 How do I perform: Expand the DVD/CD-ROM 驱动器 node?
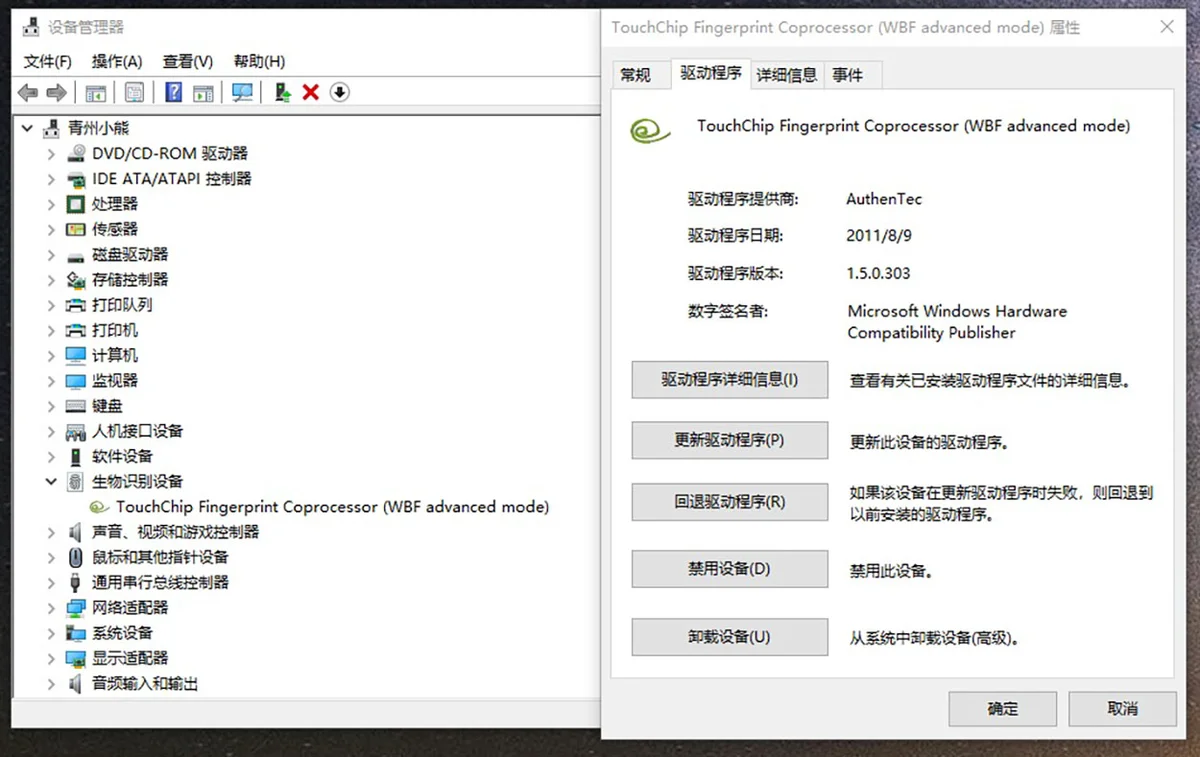51,154
